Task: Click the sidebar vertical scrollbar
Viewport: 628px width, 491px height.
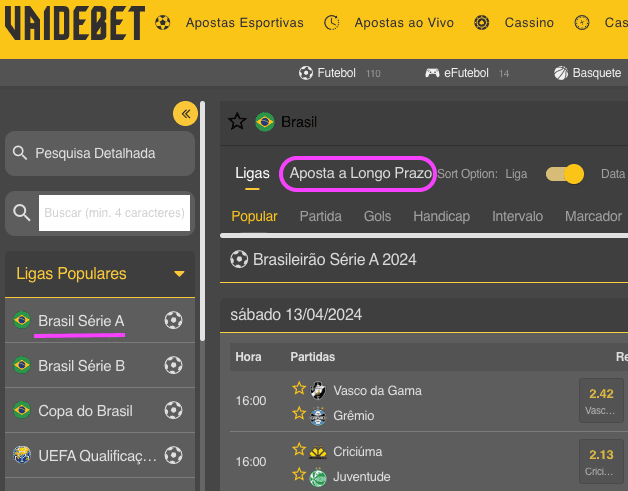Action: 203,221
